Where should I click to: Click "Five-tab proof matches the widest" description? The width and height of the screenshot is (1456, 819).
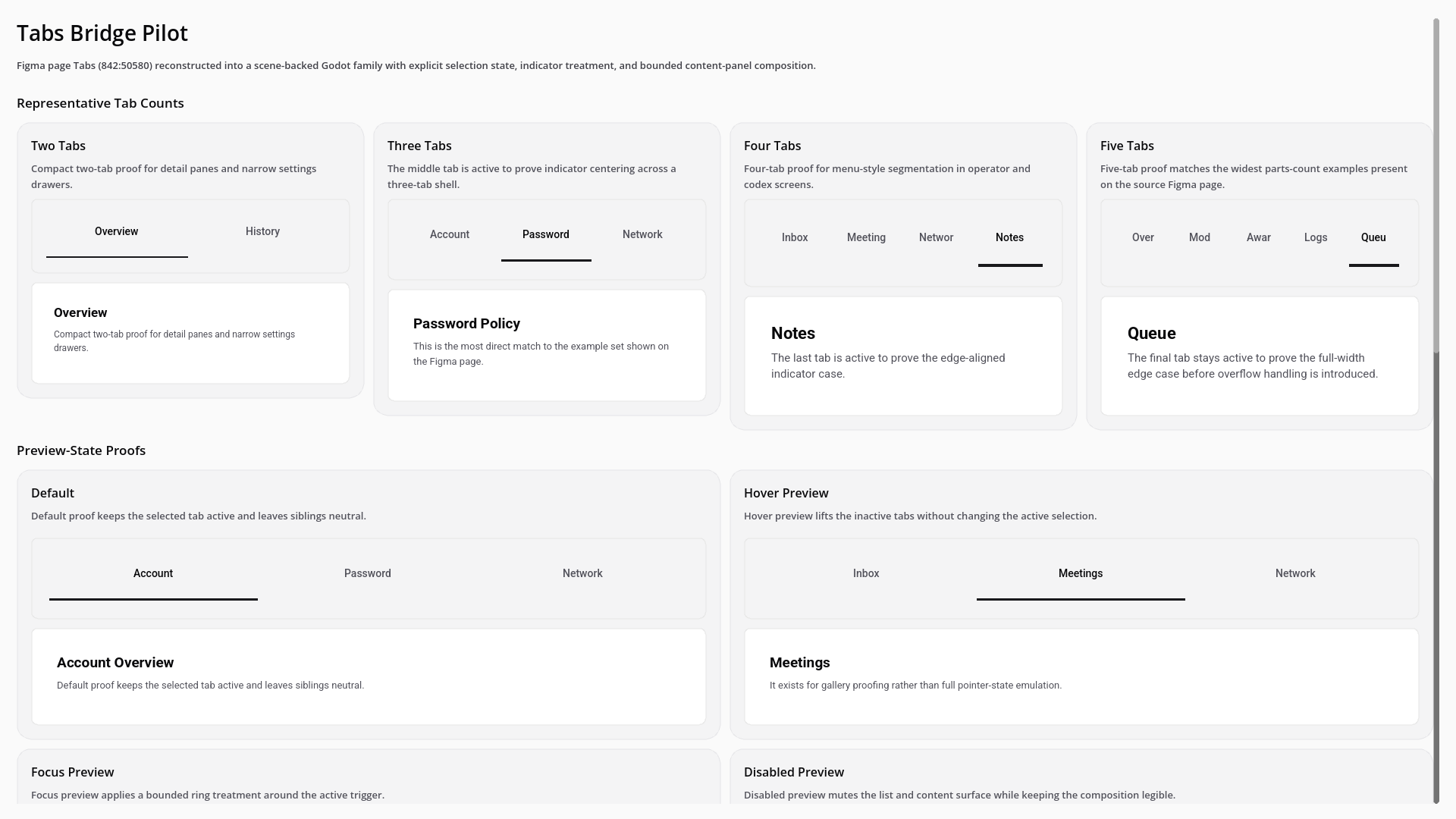click(x=1254, y=177)
